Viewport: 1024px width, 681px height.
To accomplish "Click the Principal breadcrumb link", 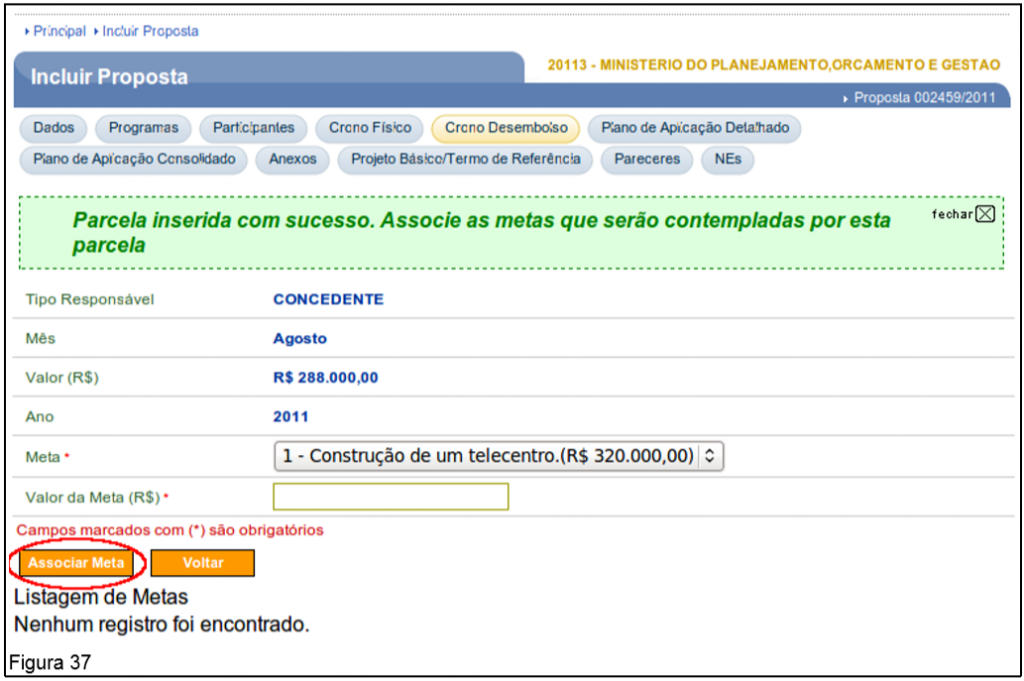I will click(59, 31).
